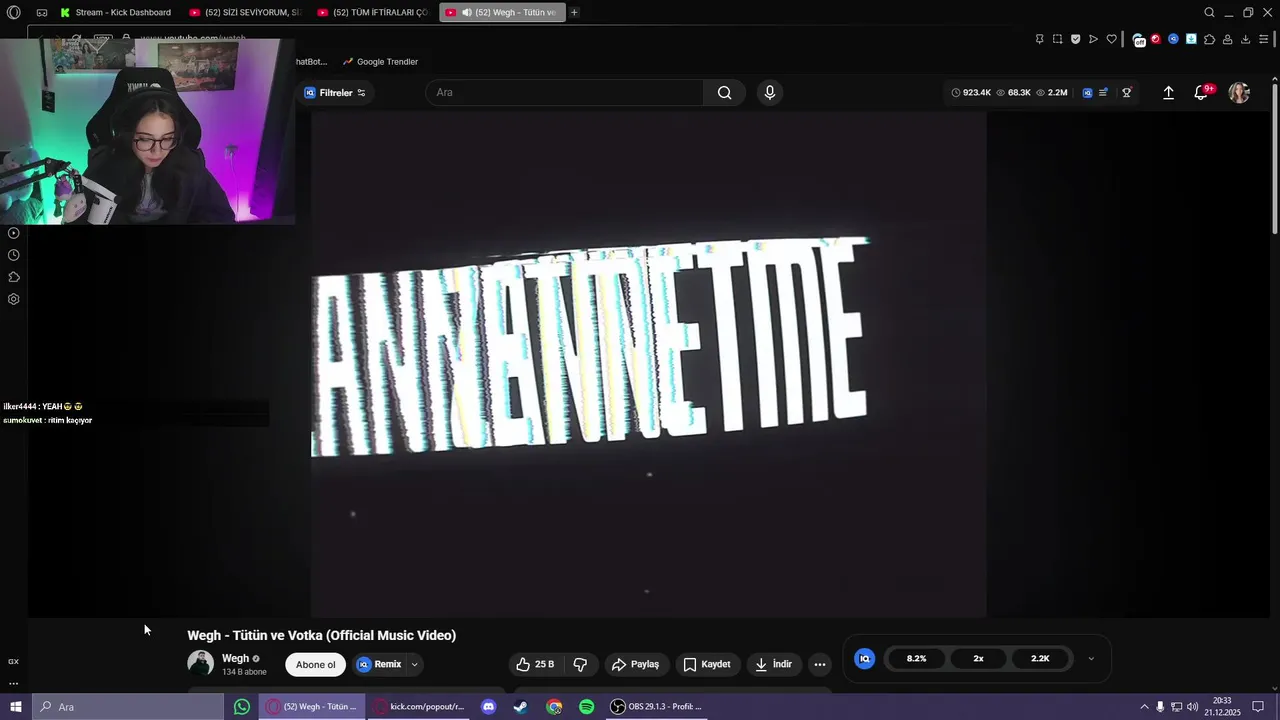The height and width of the screenshot is (720, 1280).
Task: Open the sidebar player icon in Opera
Action: coord(13,233)
